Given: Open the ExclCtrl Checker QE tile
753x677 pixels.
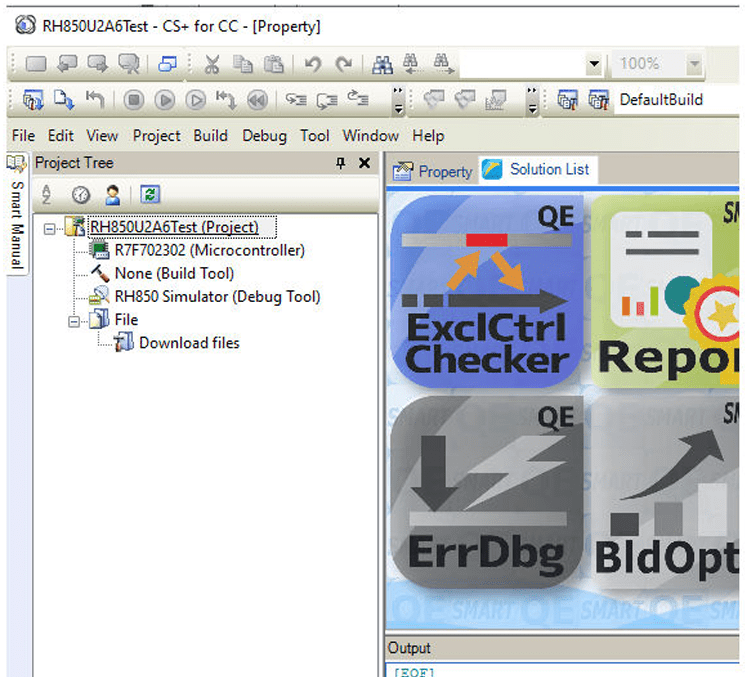Looking at the screenshot, I should click(x=485, y=290).
